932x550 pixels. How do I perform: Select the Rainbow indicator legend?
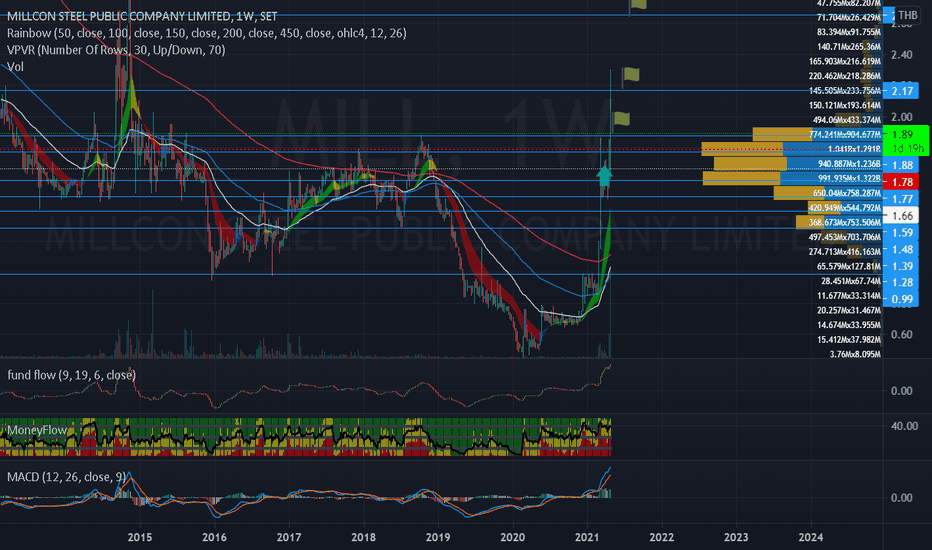click(207, 33)
